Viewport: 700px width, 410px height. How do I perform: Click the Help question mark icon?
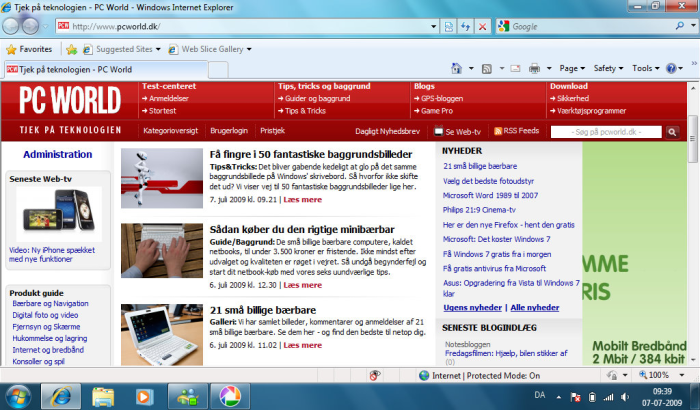click(671, 68)
